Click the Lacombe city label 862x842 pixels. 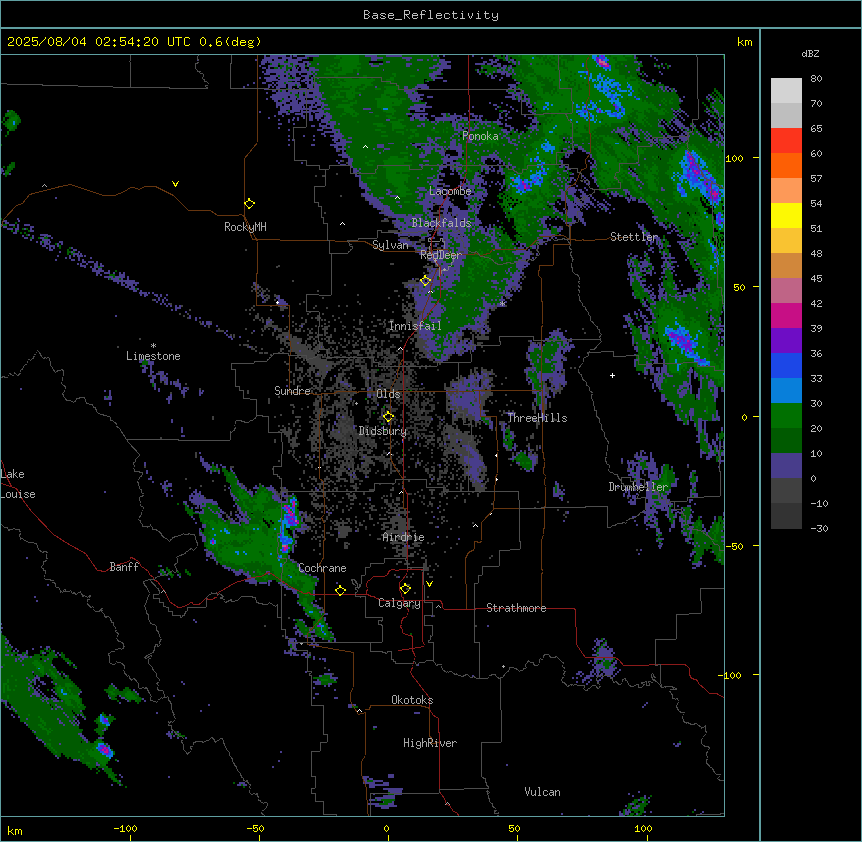click(450, 191)
